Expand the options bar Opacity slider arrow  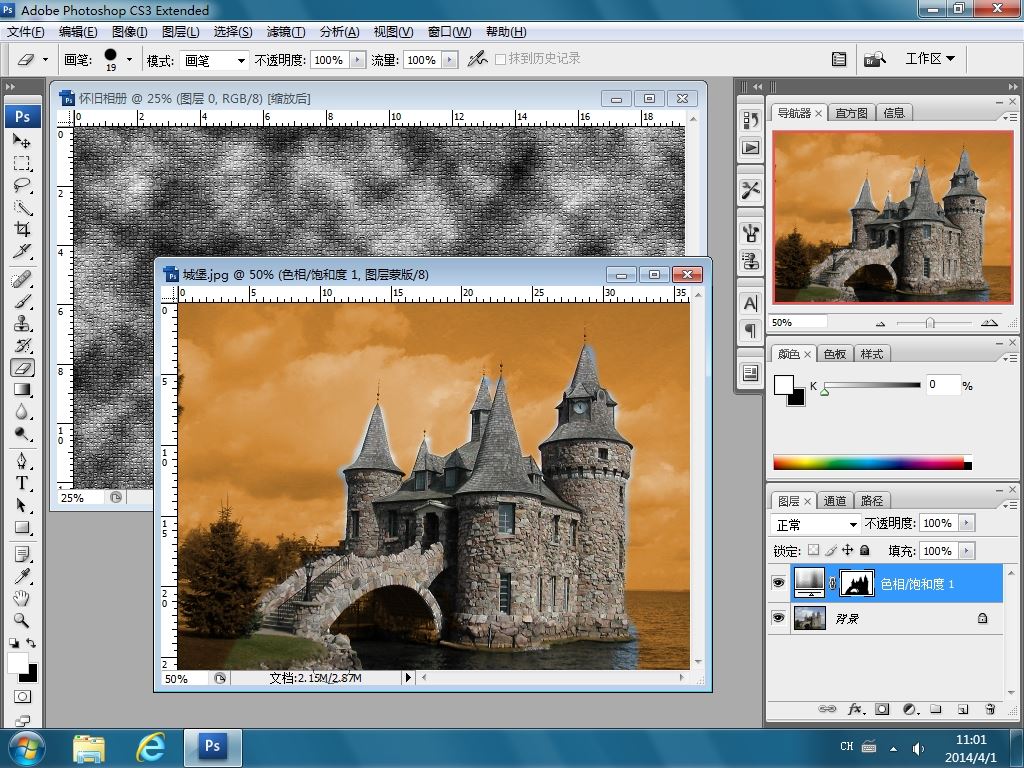(x=357, y=60)
